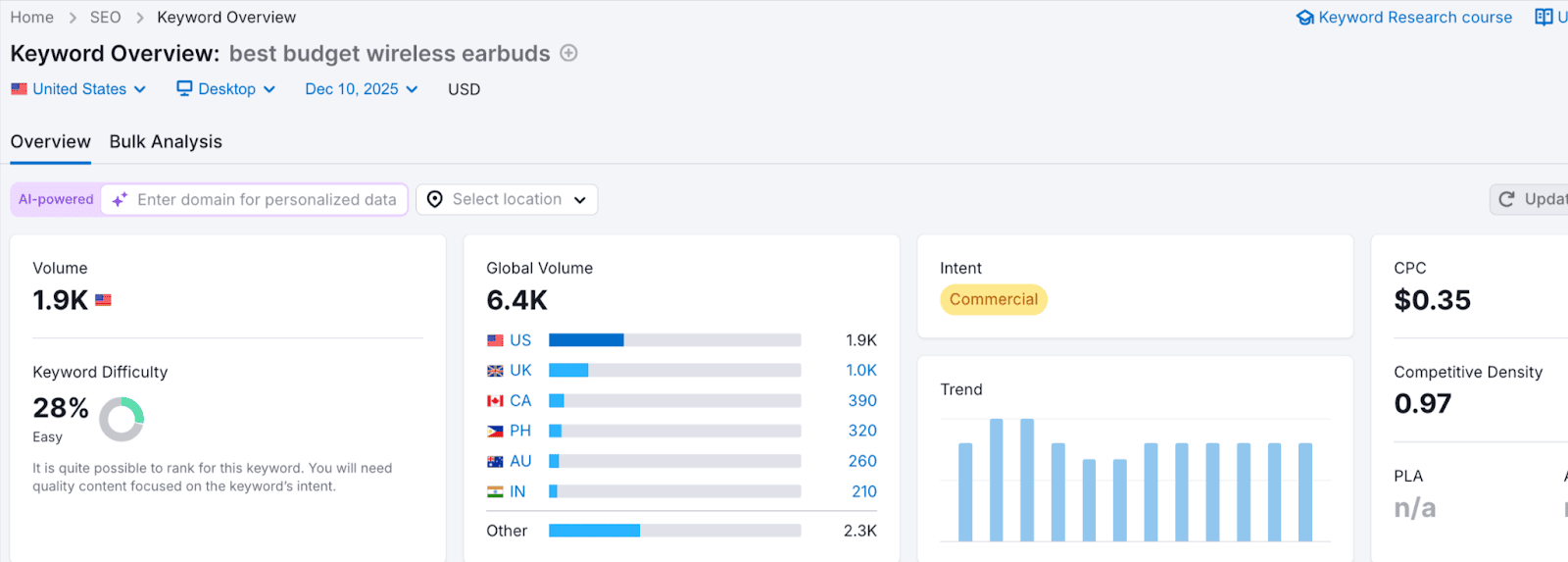Navigate to Home in breadcrumb
The image size is (1568, 562).
coord(31,18)
